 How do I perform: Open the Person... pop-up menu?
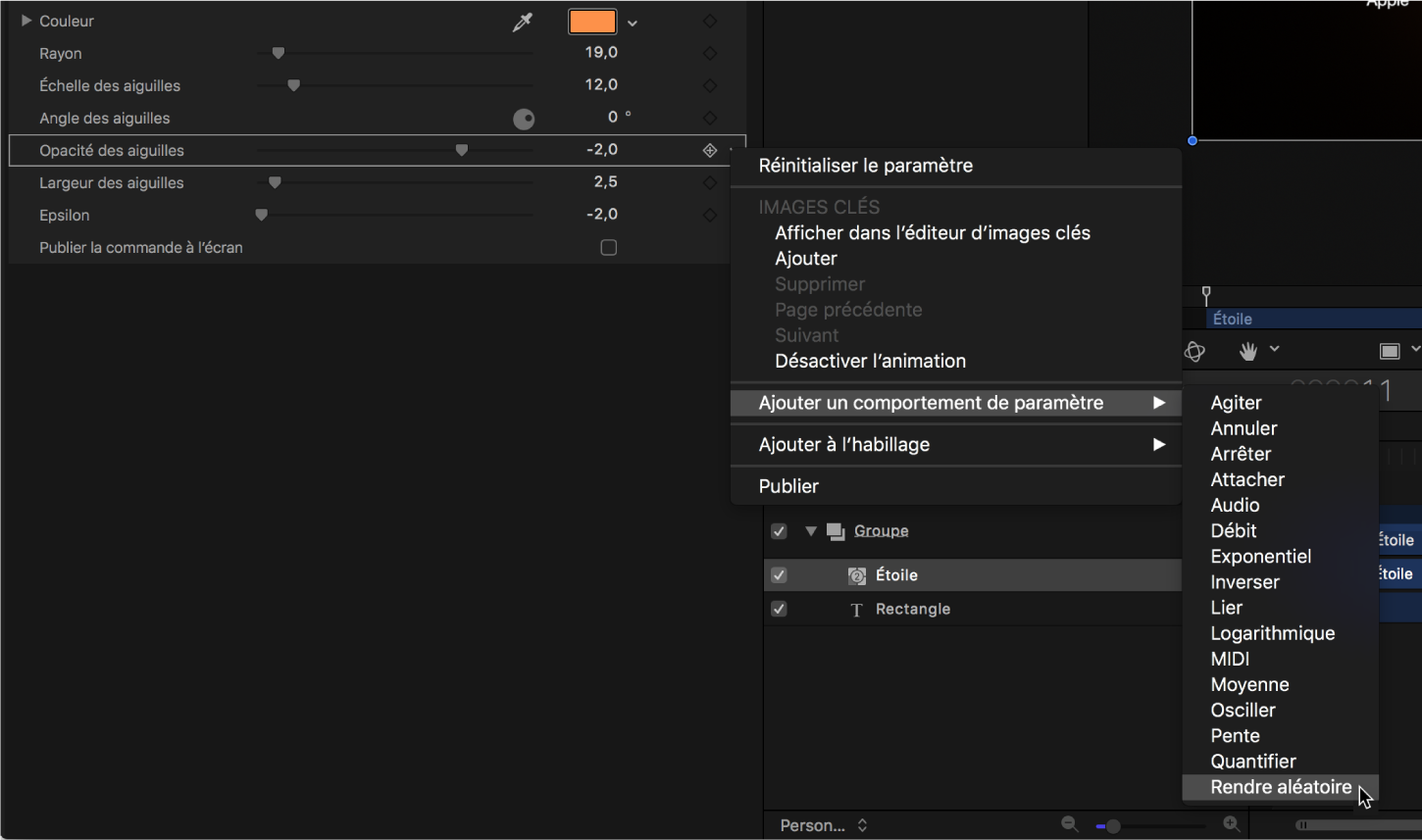coord(824,825)
